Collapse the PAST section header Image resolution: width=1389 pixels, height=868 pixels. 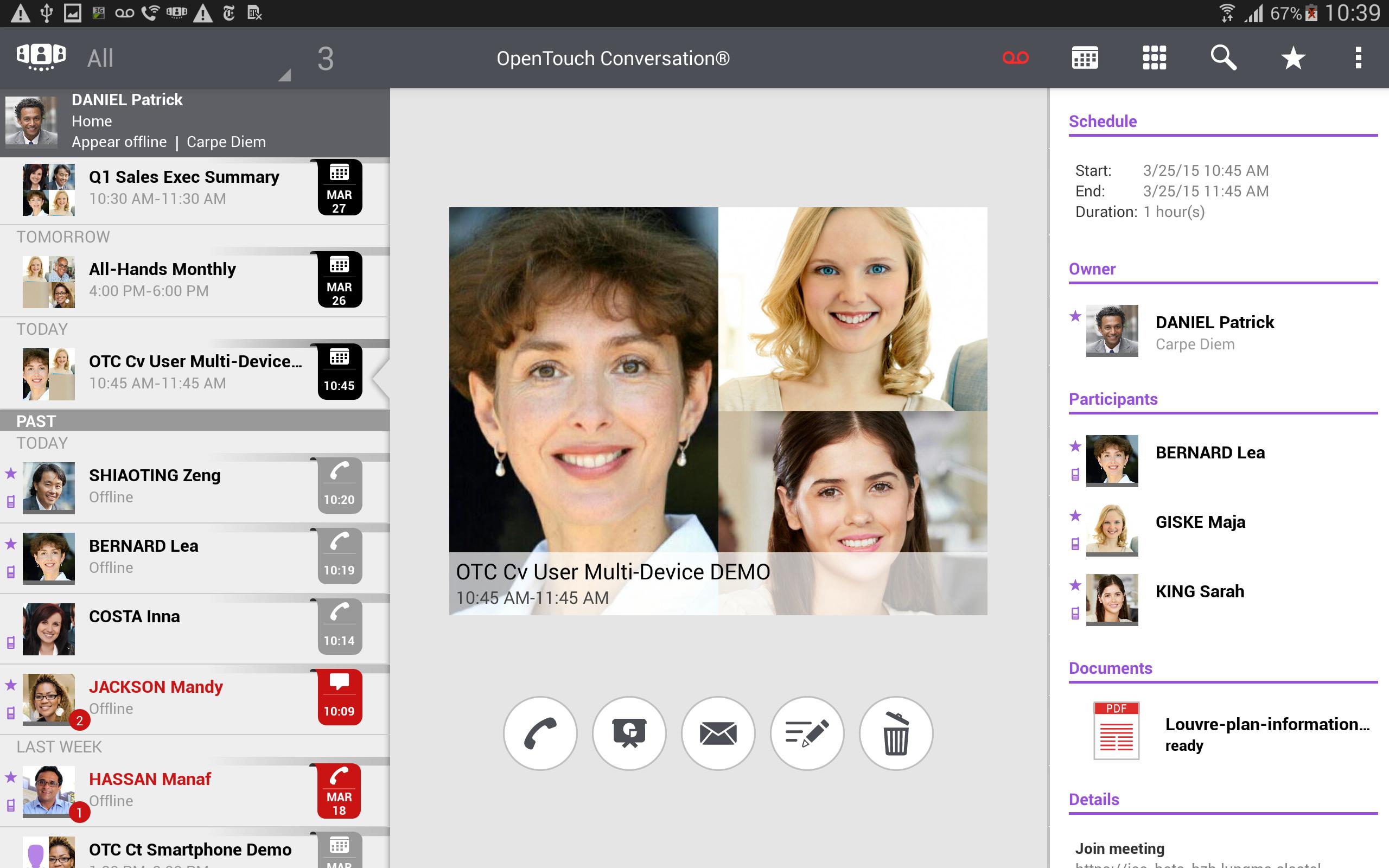click(195, 421)
